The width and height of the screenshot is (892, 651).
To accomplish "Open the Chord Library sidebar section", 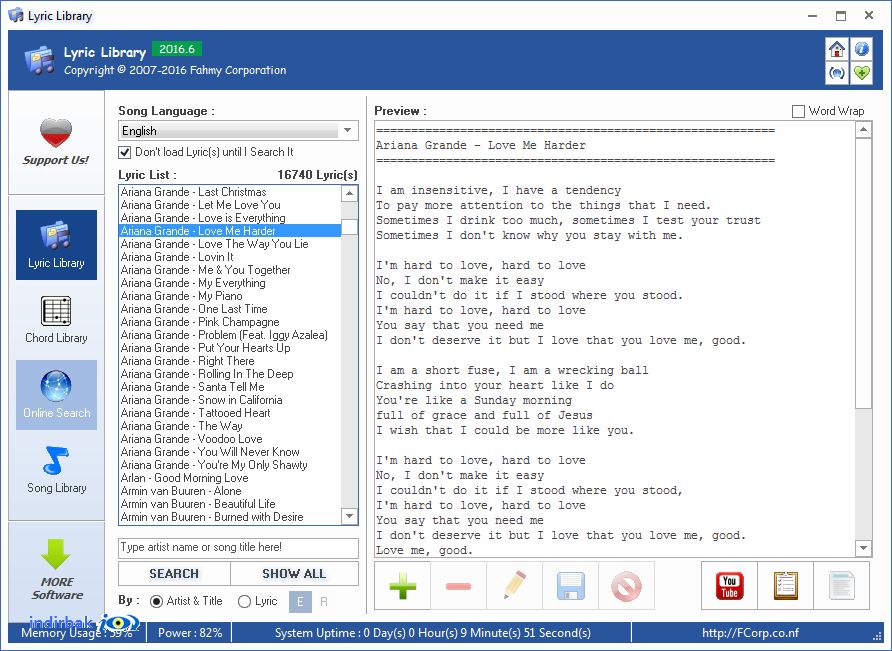I will click(56, 320).
